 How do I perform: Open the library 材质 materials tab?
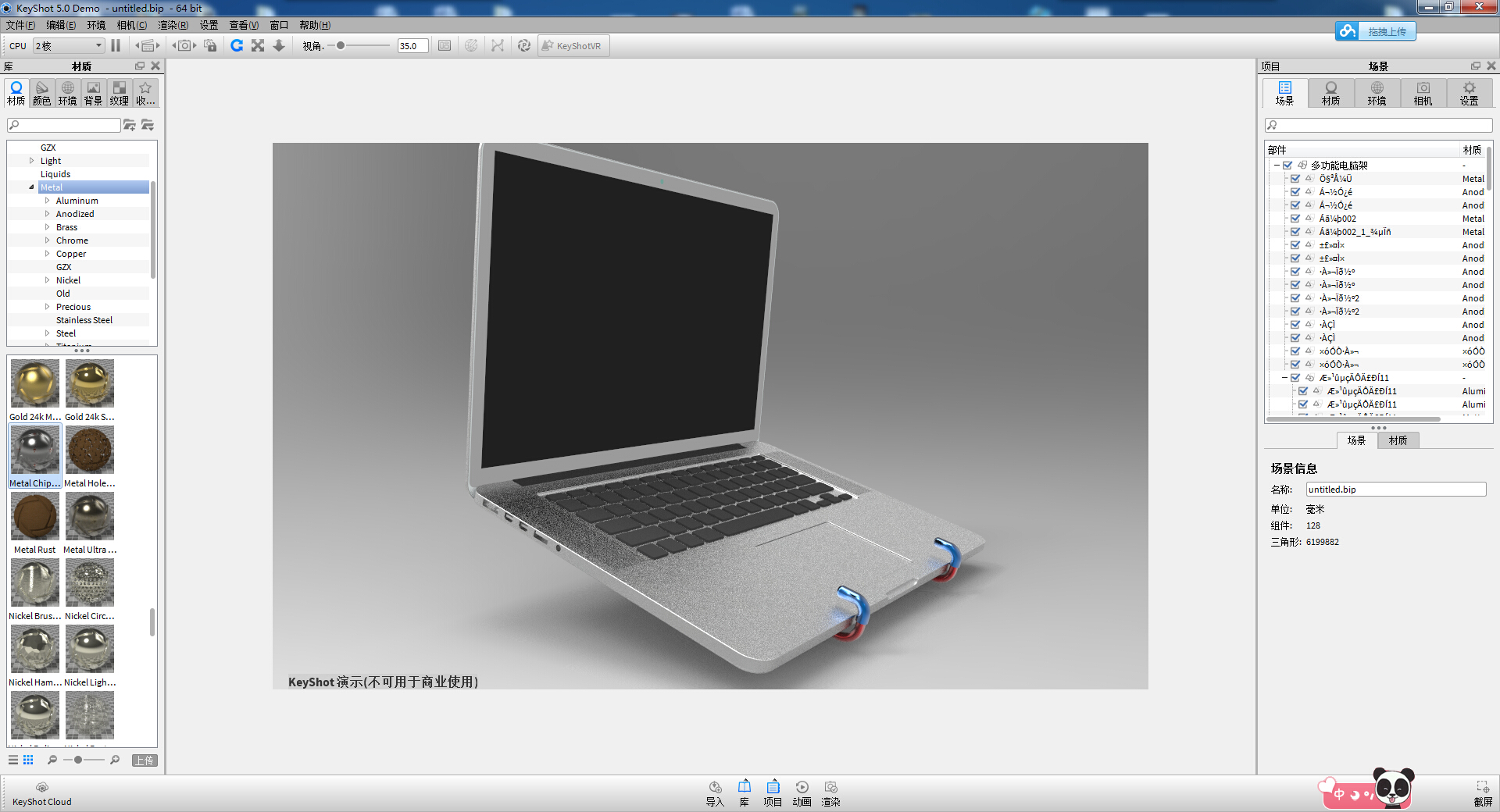[16, 93]
